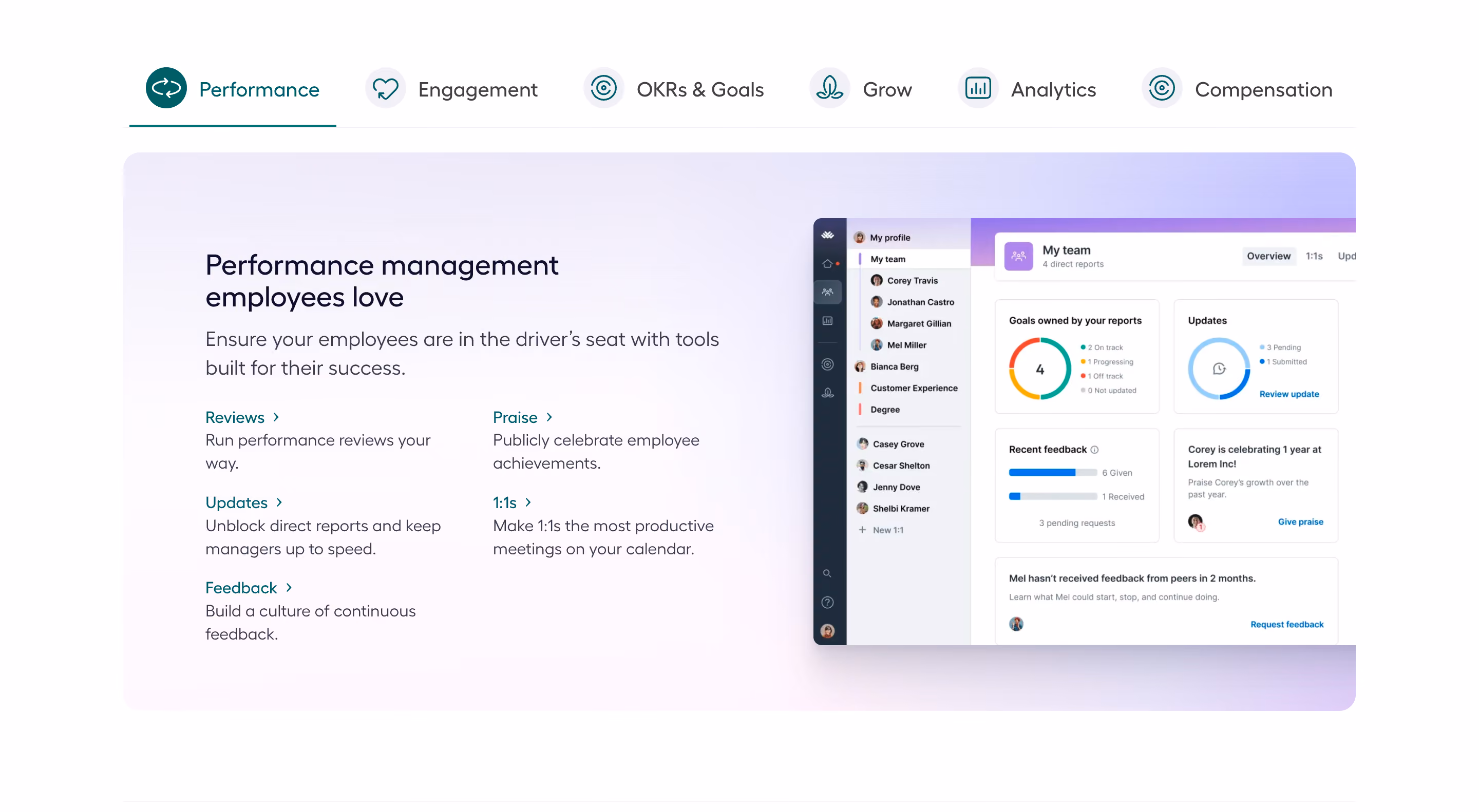Click the grow plant icon in the dark sidebar
This screenshot has width=1479, height=812.
pos(827,393)
